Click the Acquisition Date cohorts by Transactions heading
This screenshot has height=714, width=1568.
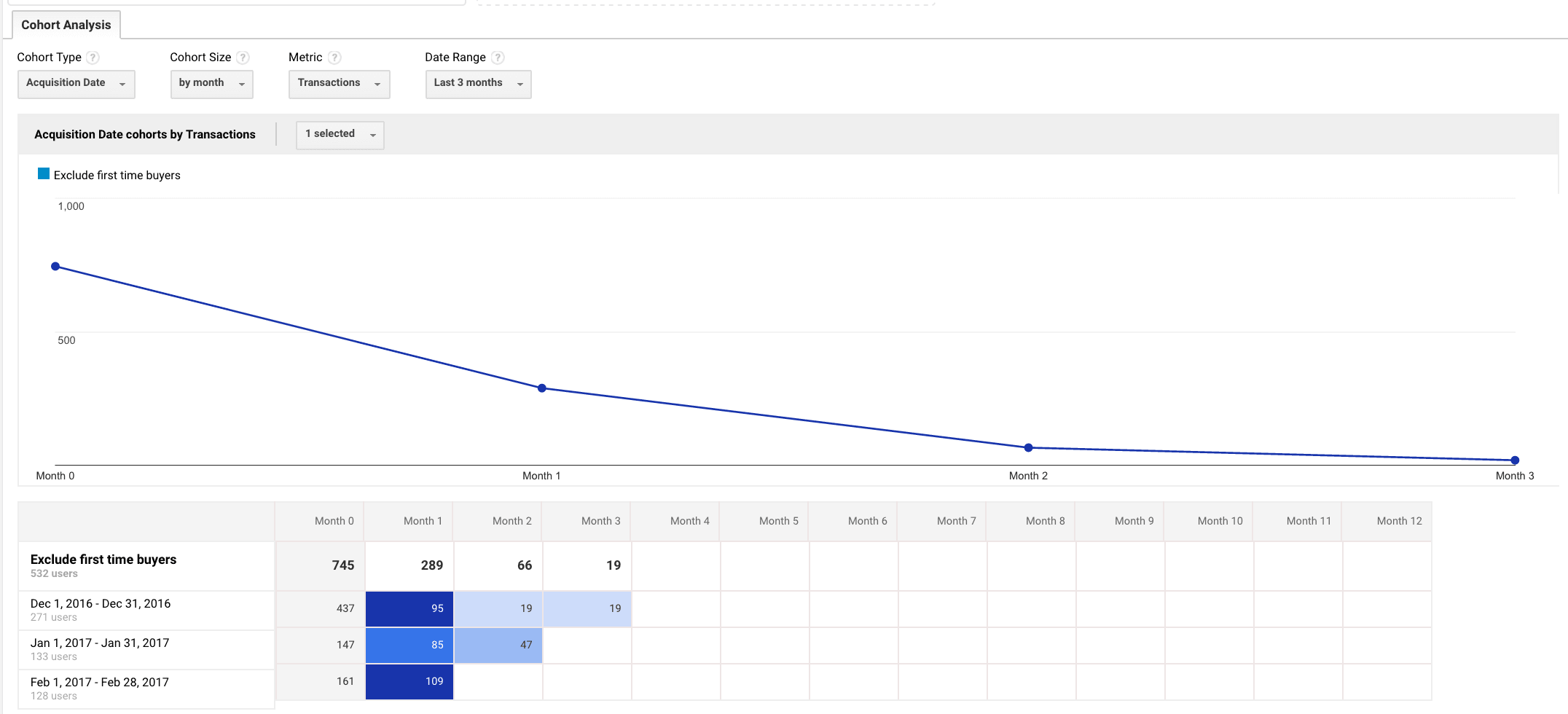click(x=145, y=135)
